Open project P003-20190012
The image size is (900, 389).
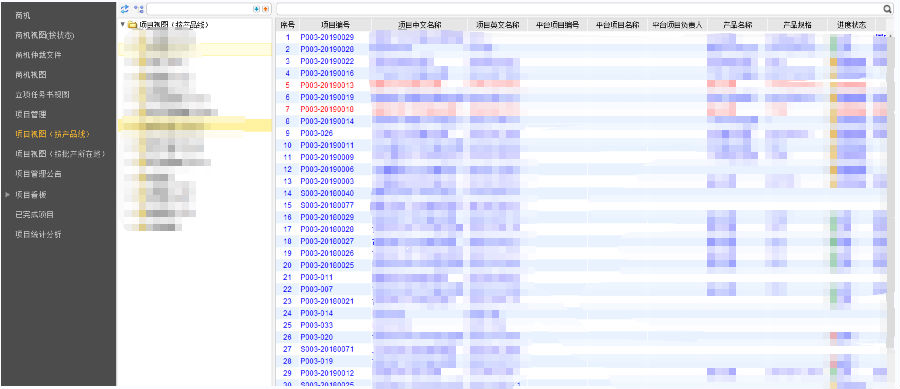[327, 374]
